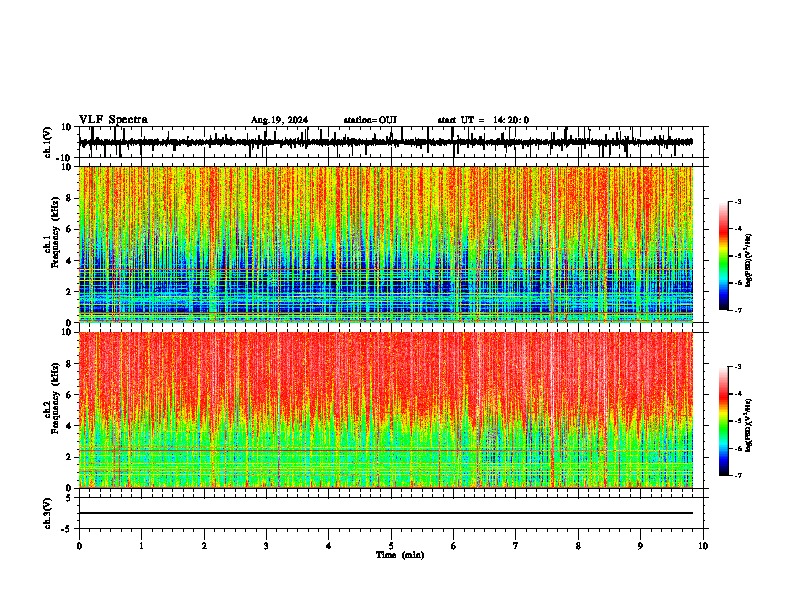This screenshot has height=612, width=792.
Task: Click the '5' tick on ch.3(V) axis
Action: 69,498
